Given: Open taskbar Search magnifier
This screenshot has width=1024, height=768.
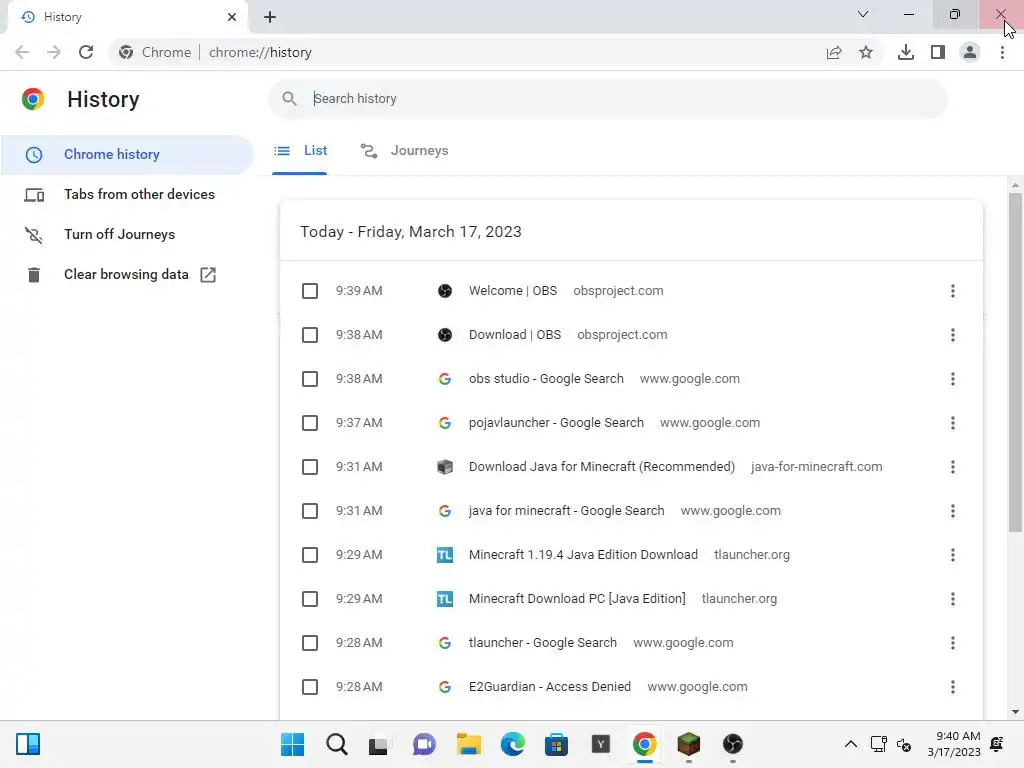Looking at the screenshot, I should [336, 744].
